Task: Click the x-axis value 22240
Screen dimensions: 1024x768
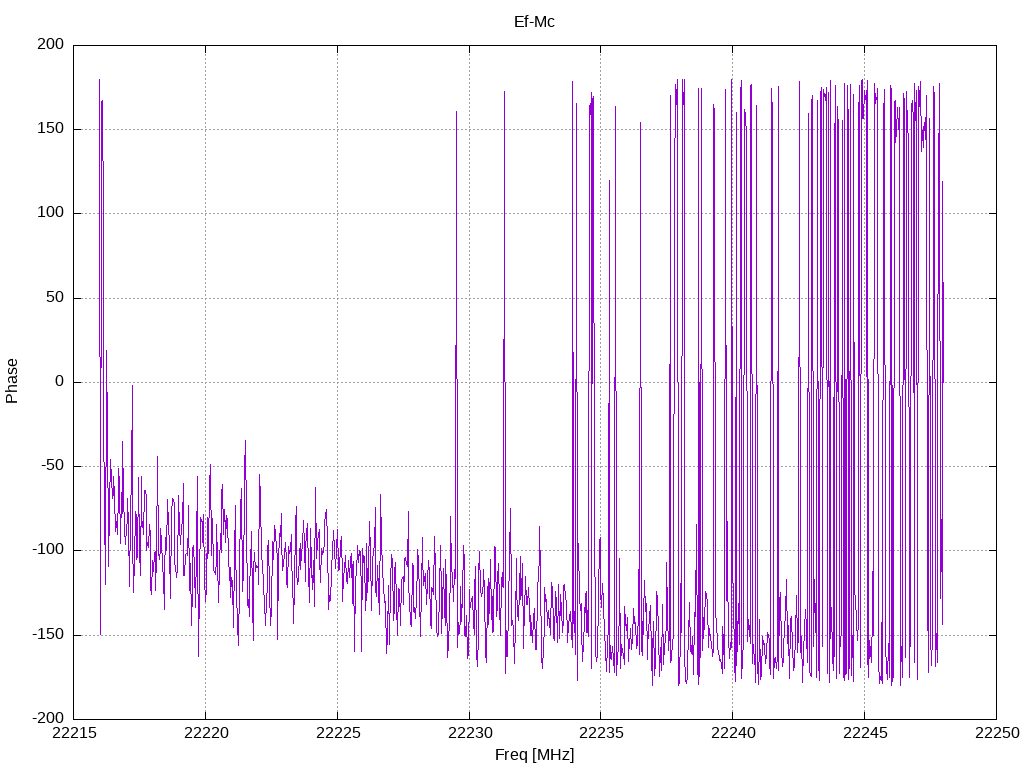Action: [733, 733]
